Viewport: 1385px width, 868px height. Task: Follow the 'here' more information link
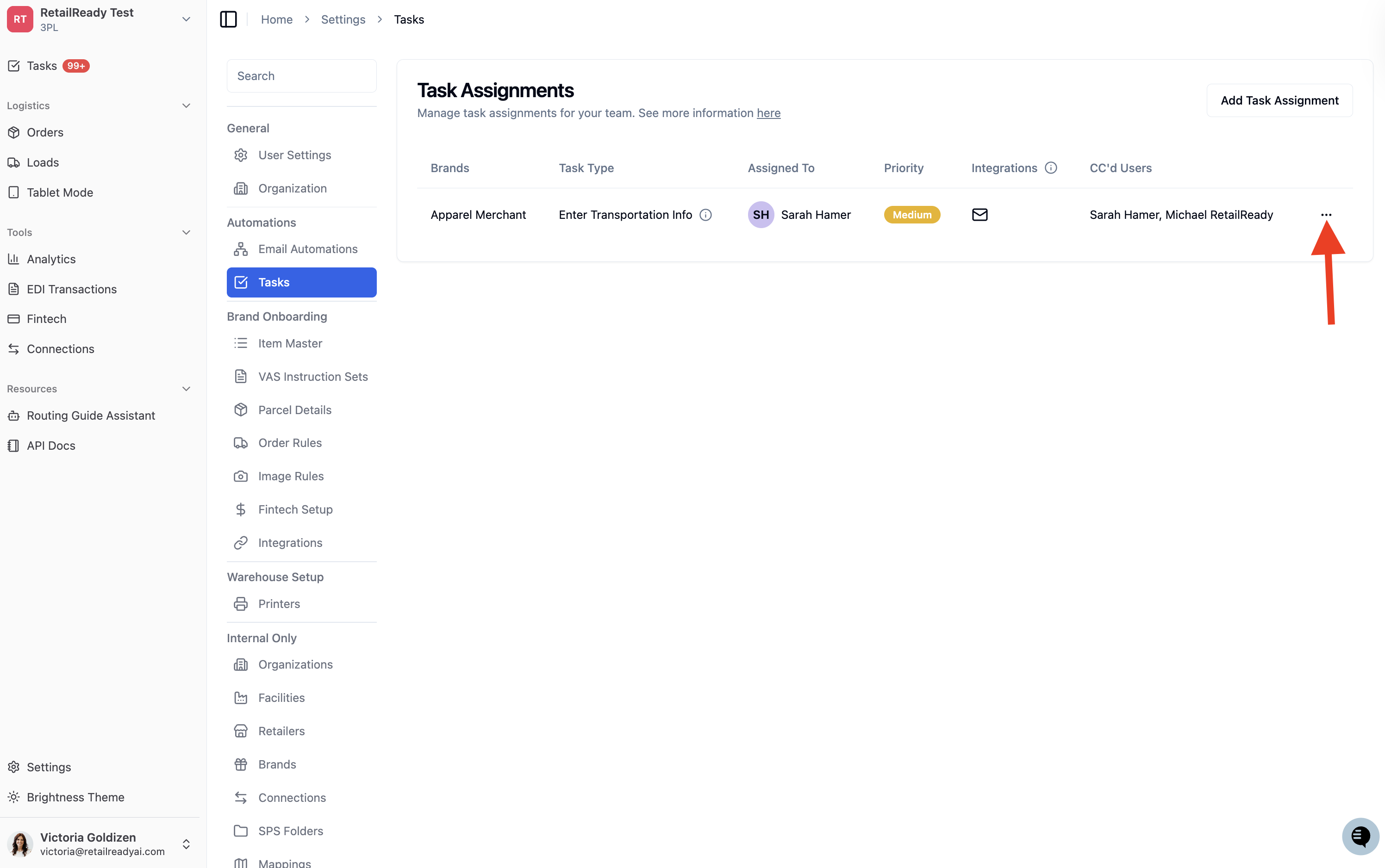(x=768, y=113)
